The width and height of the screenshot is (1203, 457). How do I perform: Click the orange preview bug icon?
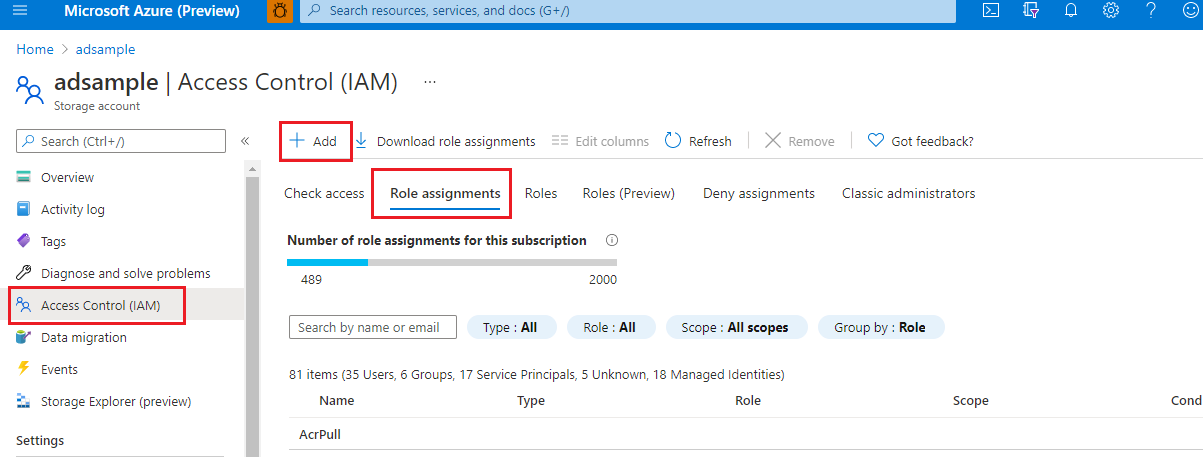click(x=280, y=11)
